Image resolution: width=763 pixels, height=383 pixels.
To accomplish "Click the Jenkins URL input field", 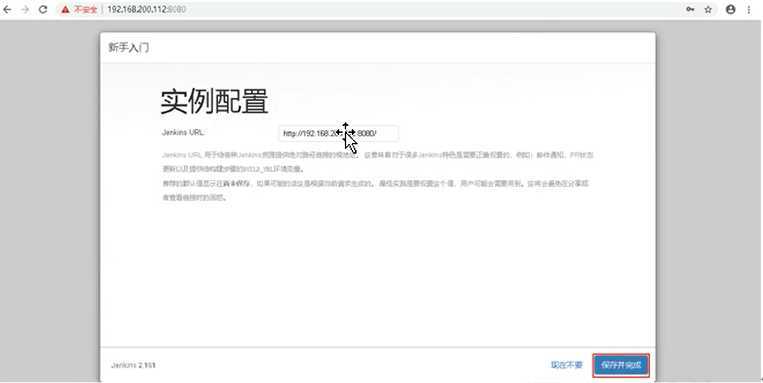I will tap(339, 133).
